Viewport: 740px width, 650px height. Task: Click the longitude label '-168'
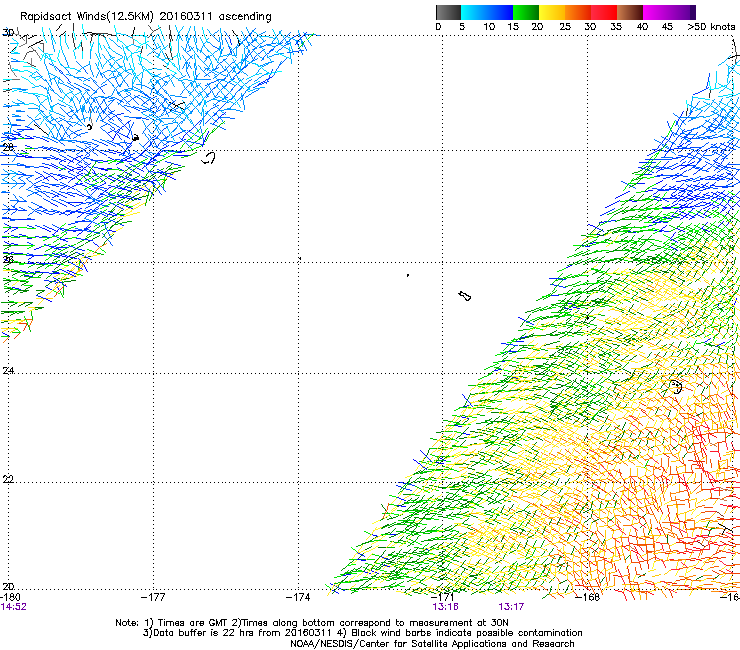(587, 597)
